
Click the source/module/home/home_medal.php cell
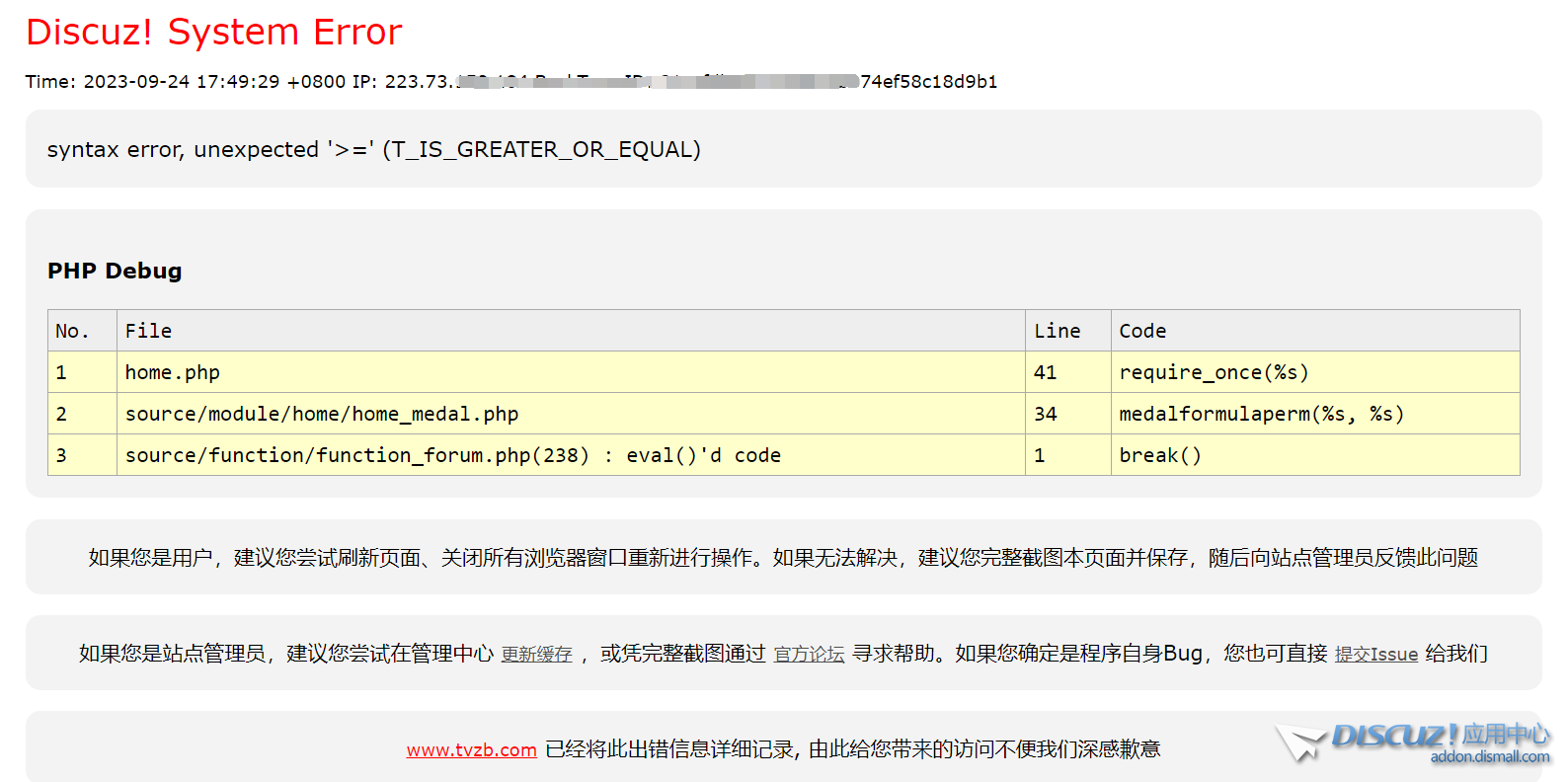(571, 414)
